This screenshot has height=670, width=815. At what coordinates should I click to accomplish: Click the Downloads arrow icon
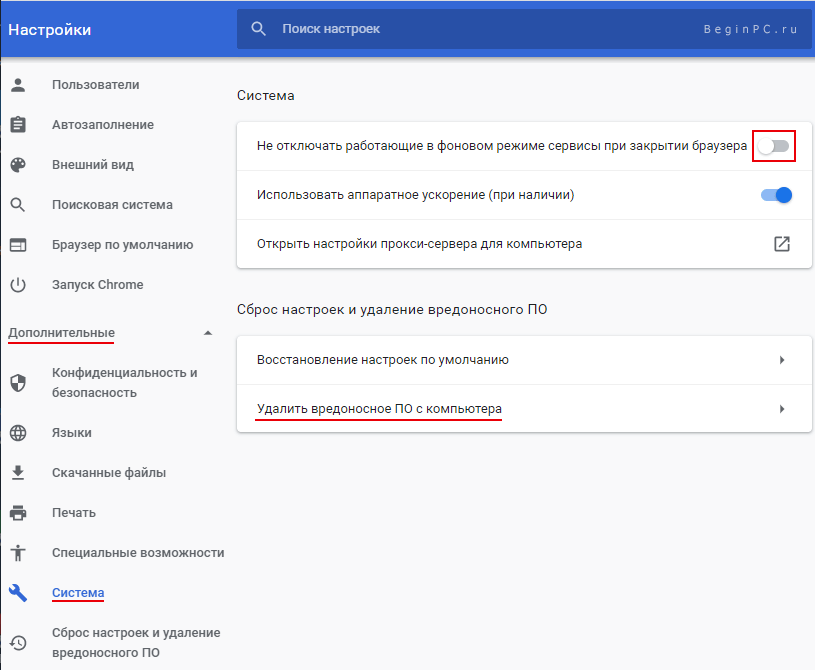pos(18,473)
